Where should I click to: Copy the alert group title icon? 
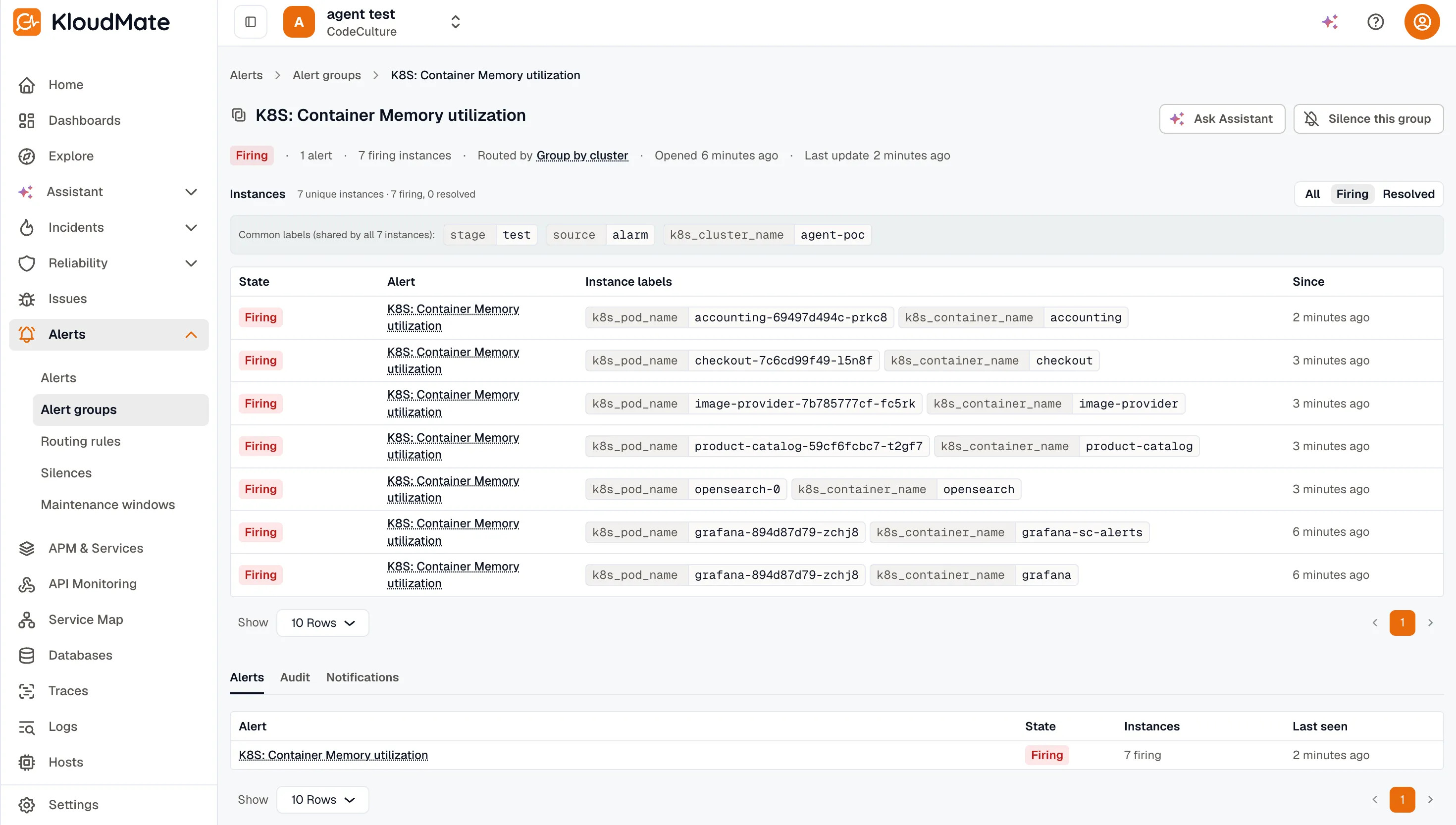[x=239, y=115]
